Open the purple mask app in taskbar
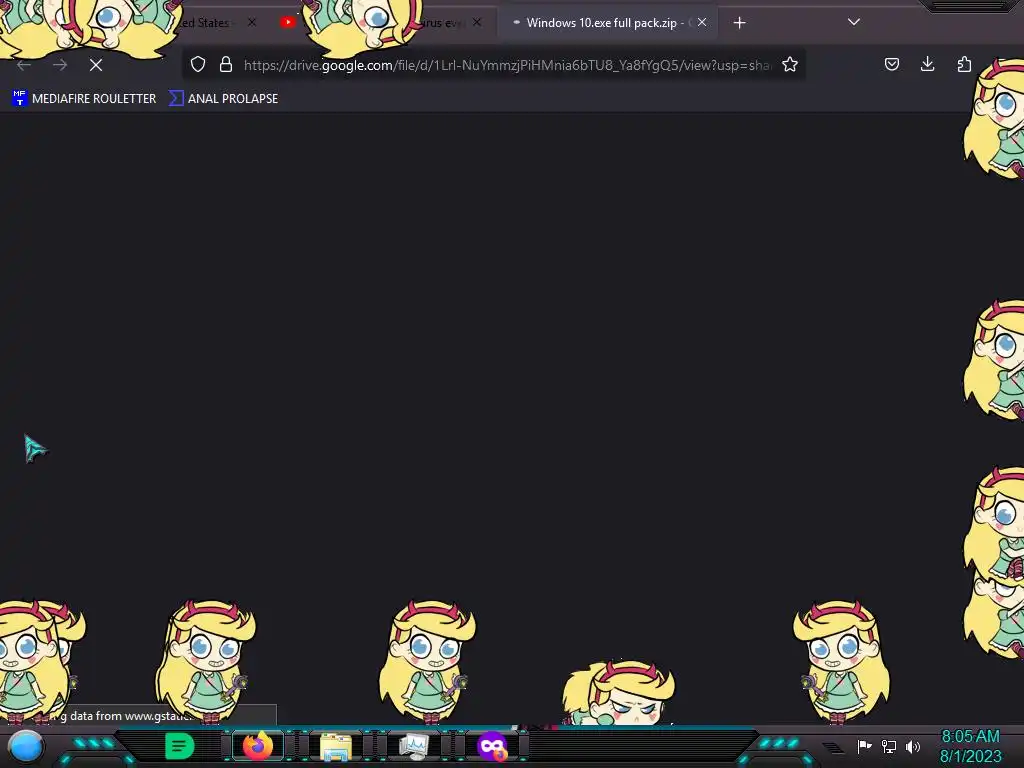1024x768 pixels. click(x=492, y=746)
